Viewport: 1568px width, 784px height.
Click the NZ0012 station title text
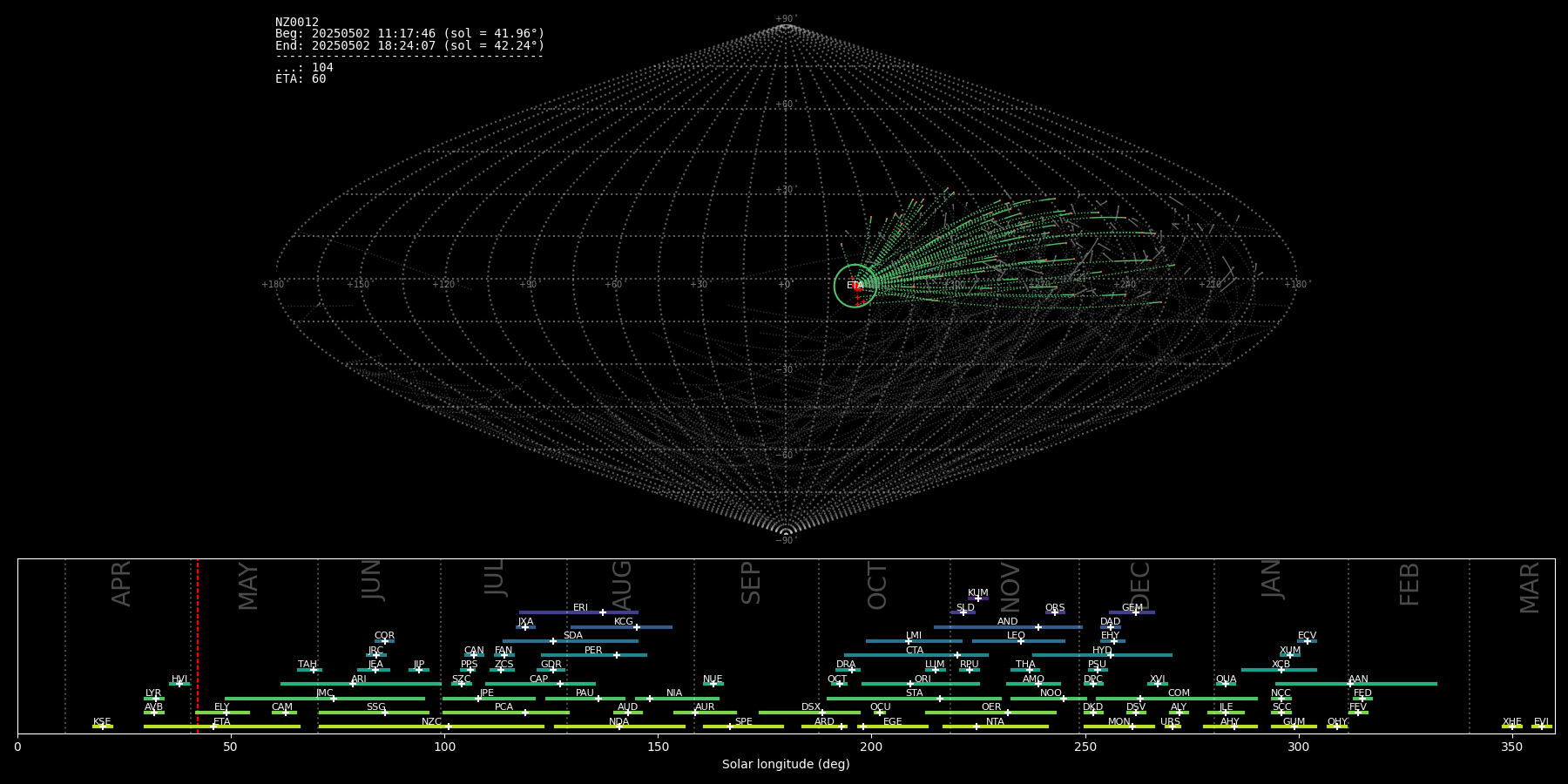click(297, 23)
